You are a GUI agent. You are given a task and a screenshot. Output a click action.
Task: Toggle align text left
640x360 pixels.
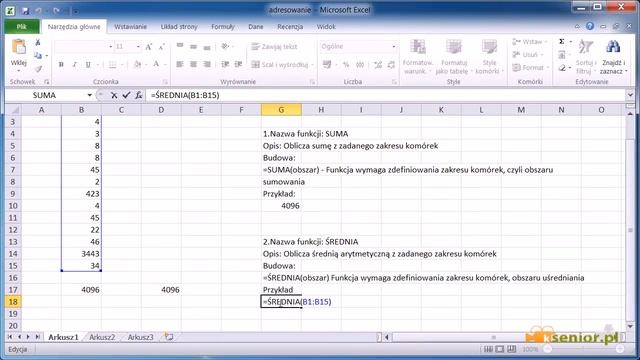180,64
